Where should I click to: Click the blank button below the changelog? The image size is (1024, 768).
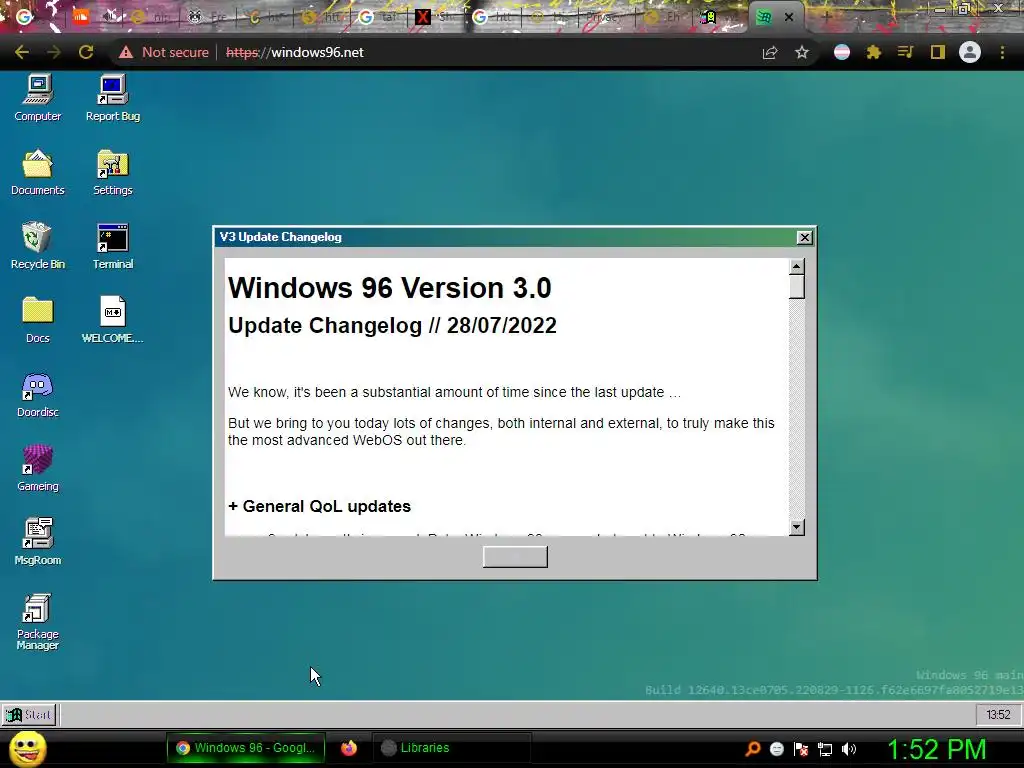[515, 557]
